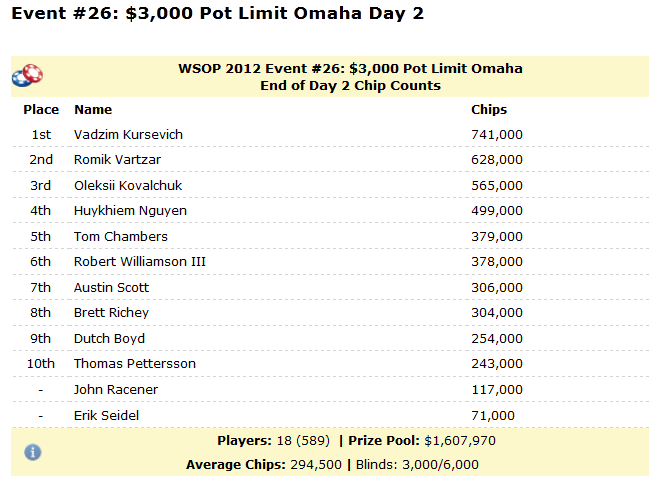The width and height of the screenshot is (659, 491).
Task: Click Robert Williamson III name
Action: (140, 261)
